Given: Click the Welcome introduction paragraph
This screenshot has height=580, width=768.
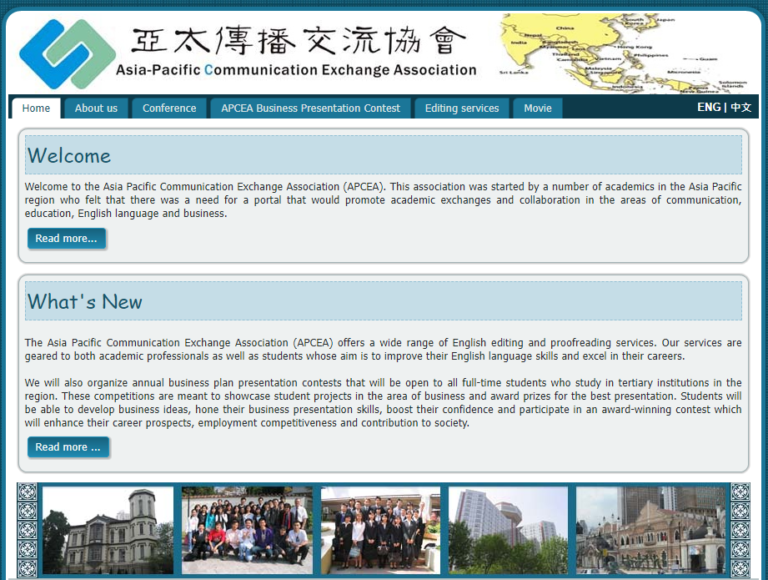Looking at the screenshot, I should coord(383,200).
